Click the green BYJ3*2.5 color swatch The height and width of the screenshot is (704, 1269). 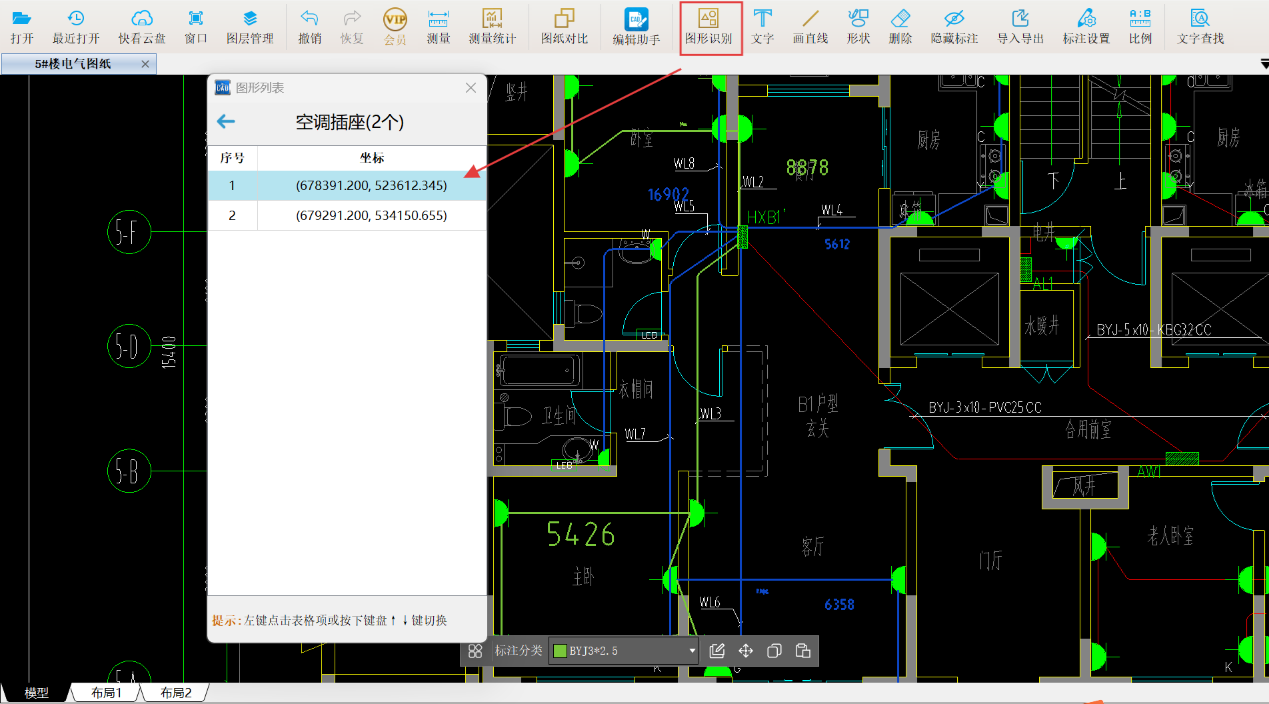[560, 651]
